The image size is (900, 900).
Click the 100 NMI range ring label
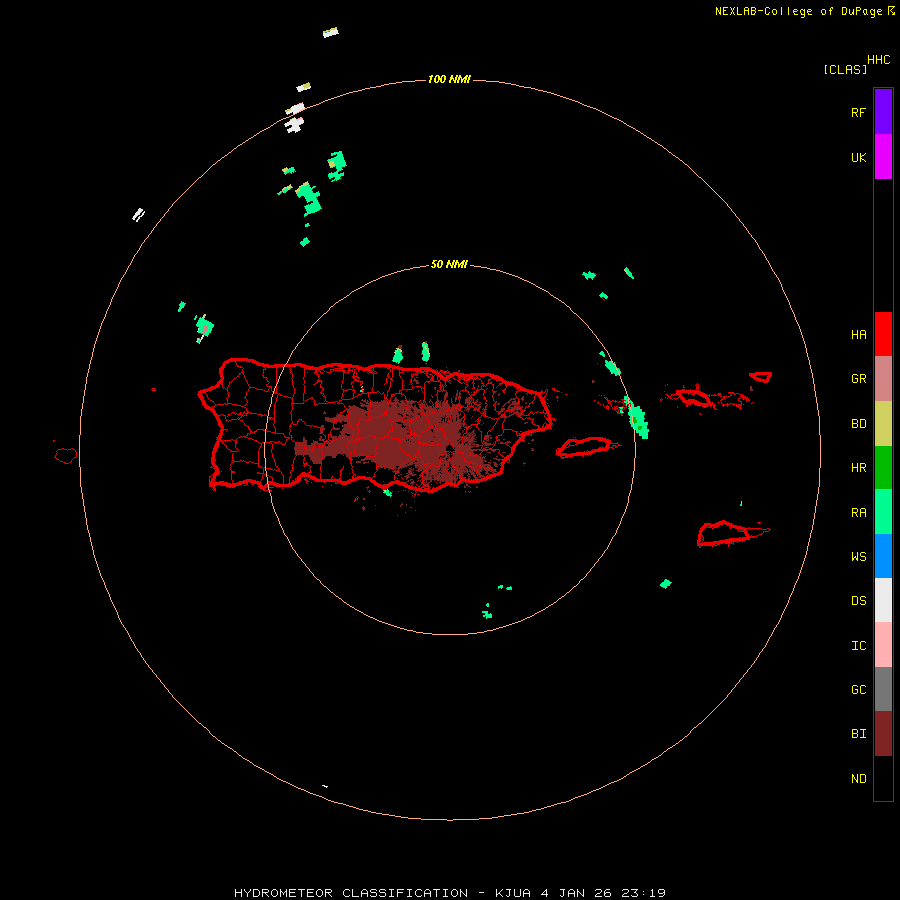tap(449, 79)
